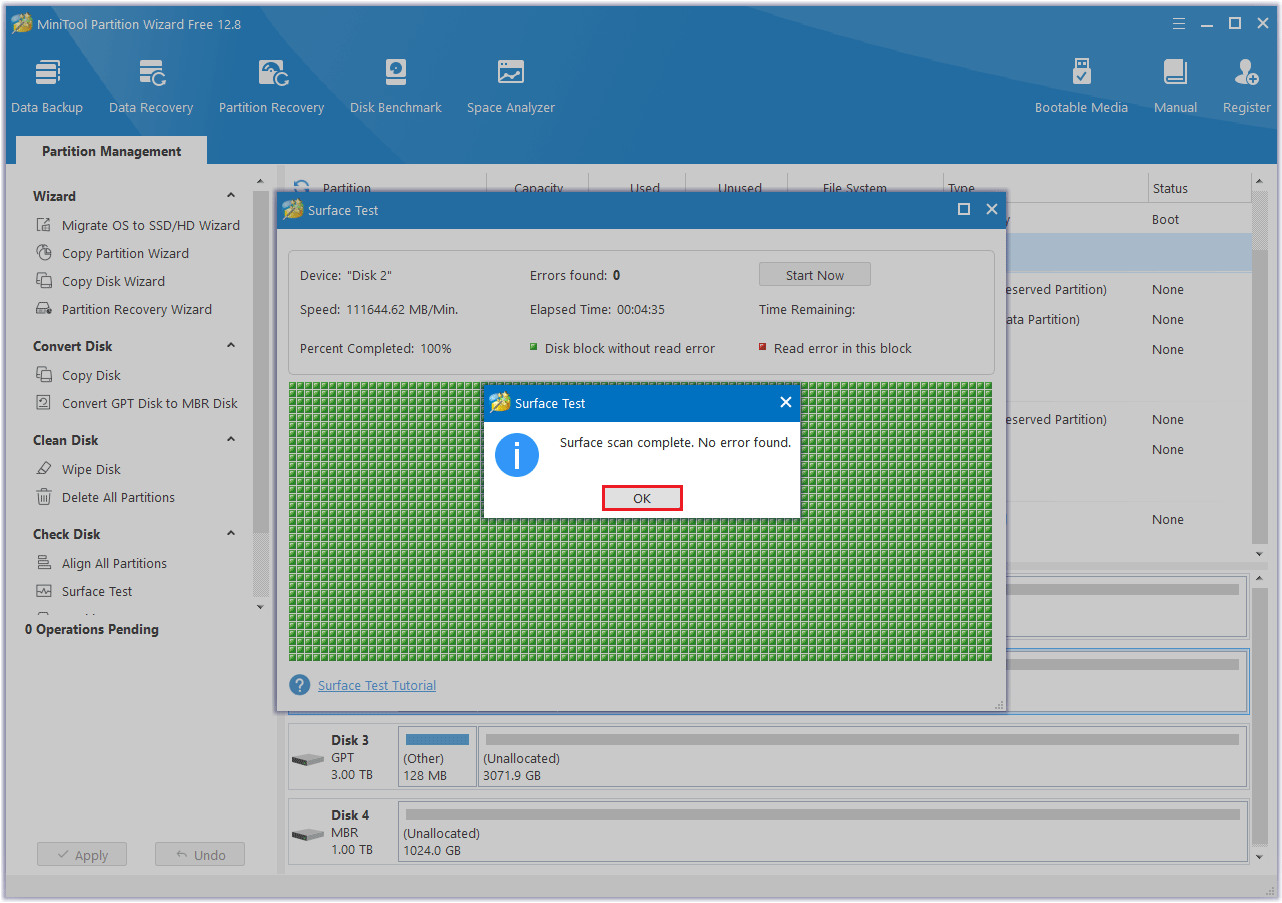
Task: Click the '0 Operations Pending' text
Action: click(92, 629)
